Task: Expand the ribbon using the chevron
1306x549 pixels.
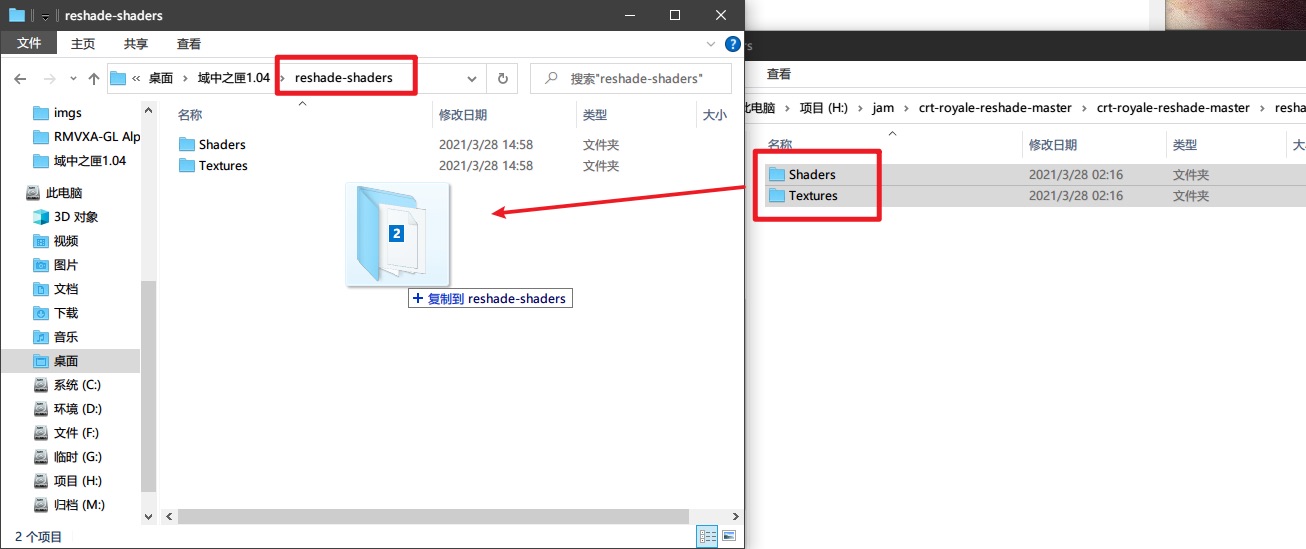Action: click(711, 44)
